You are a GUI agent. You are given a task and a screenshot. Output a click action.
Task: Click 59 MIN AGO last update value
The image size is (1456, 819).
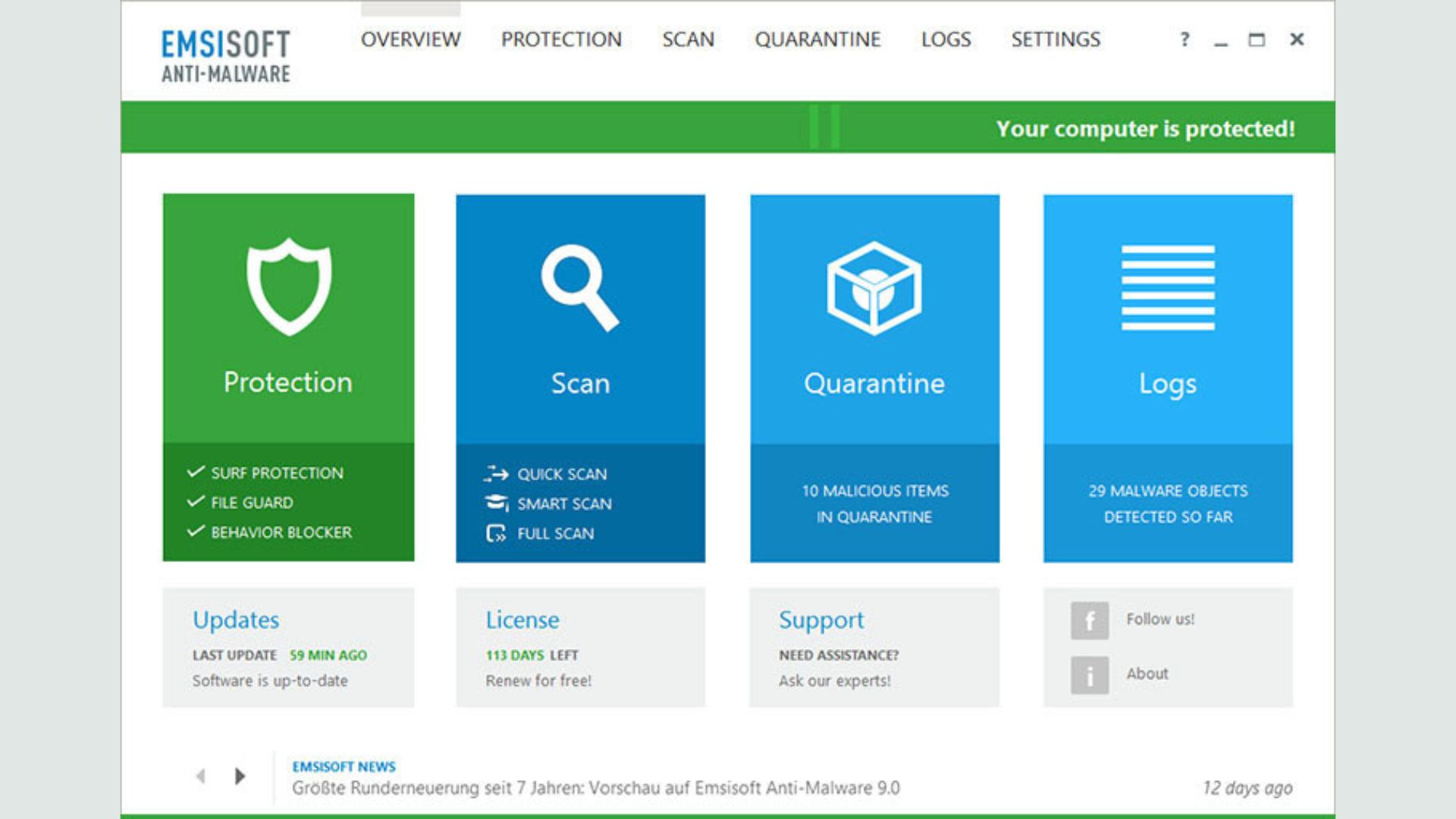(x=328, y=655)
